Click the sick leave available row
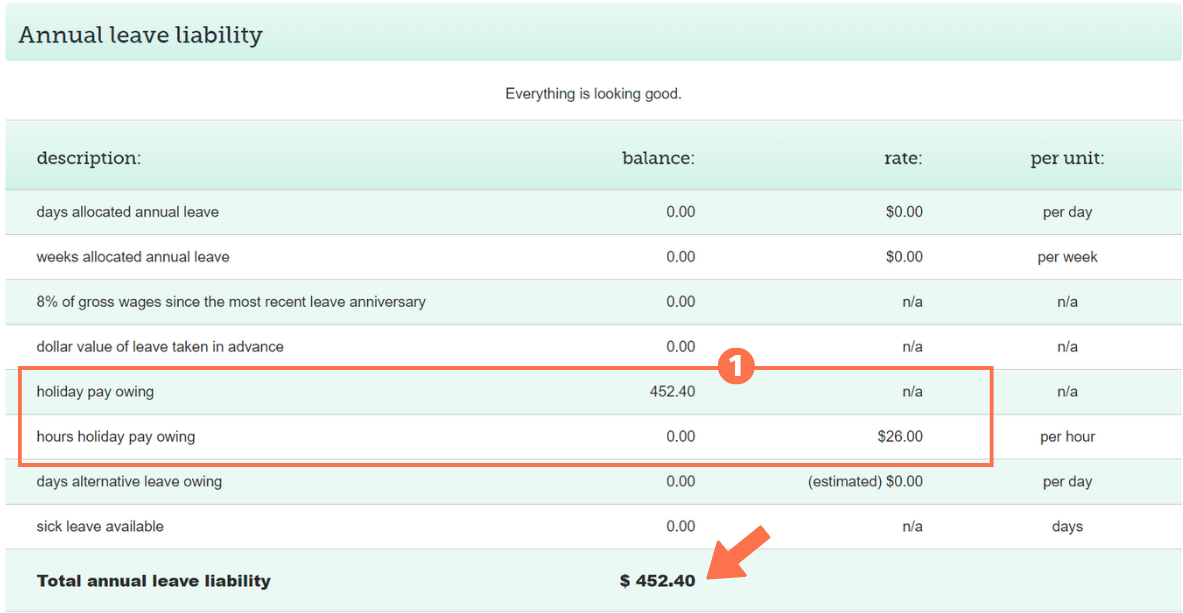1183x613 pixels. coord(100,526)
